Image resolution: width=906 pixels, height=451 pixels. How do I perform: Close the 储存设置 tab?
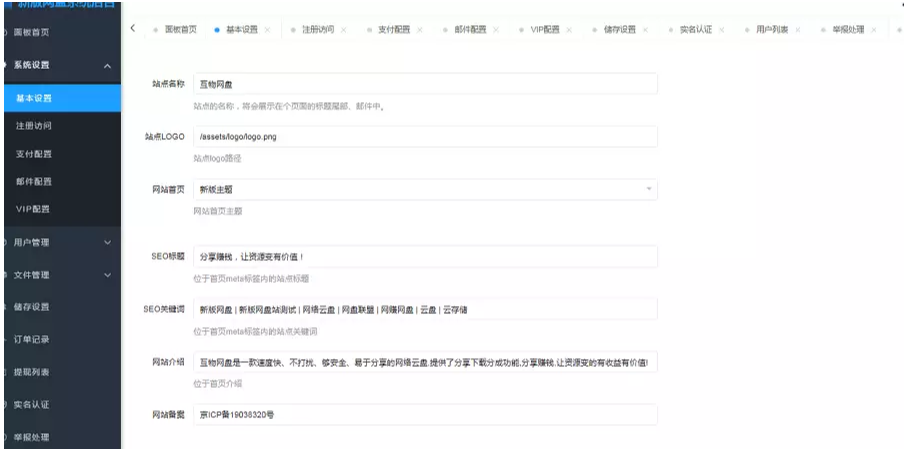(645, 30)
